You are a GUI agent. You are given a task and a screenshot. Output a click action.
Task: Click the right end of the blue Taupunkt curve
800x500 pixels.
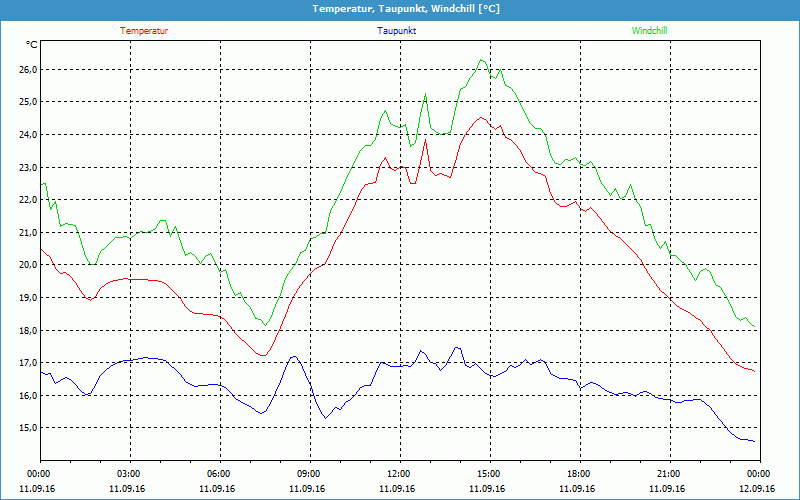[x=754, y=441]
